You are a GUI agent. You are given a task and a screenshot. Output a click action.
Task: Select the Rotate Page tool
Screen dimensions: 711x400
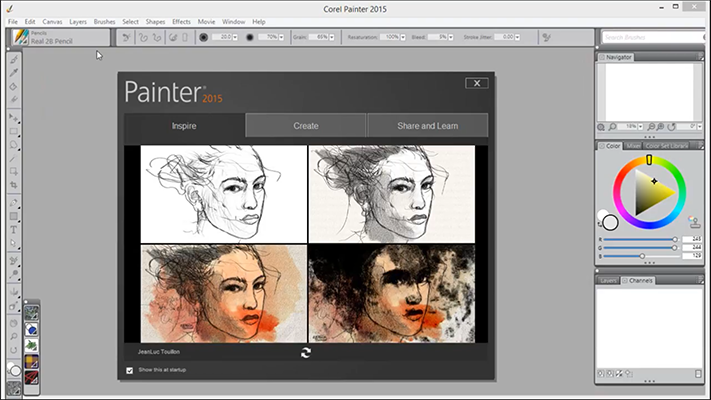point(14,350)
